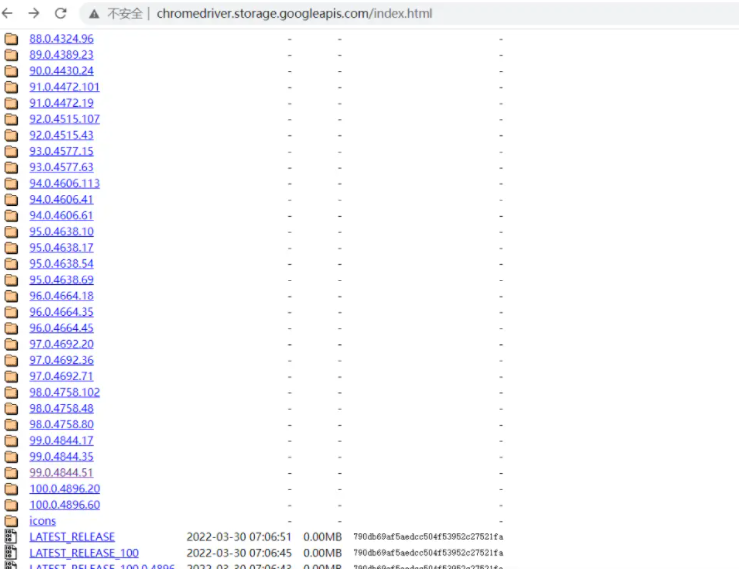Image resolution: width=739 pixels, height=575 pixels.
Task: Click folder icon beside 94.0.4606.113
Action: (x=11, y=183)
